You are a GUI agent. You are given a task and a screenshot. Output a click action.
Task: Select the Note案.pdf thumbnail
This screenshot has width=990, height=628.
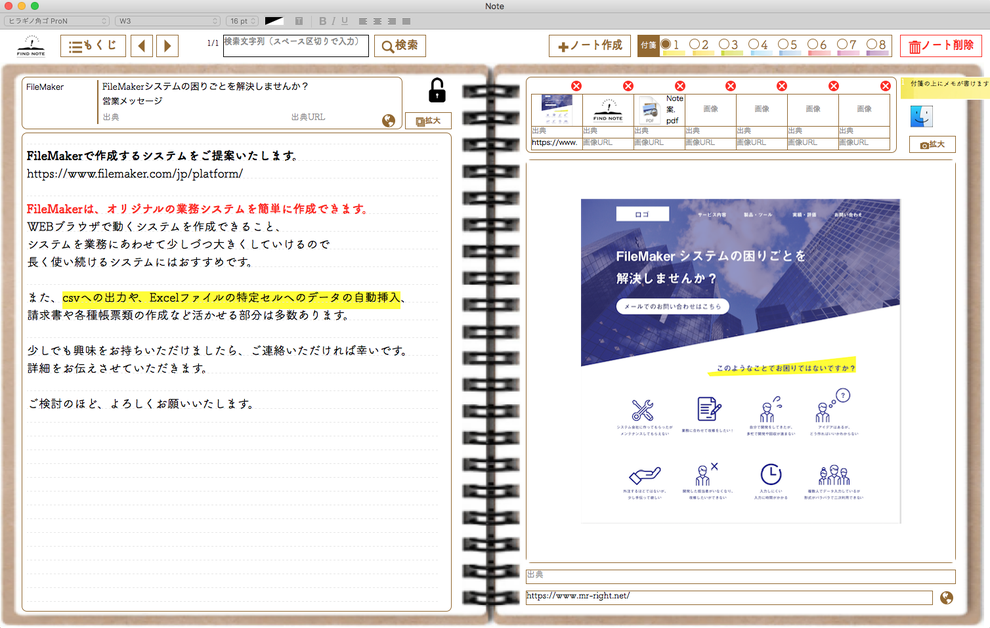coord(660,110)
